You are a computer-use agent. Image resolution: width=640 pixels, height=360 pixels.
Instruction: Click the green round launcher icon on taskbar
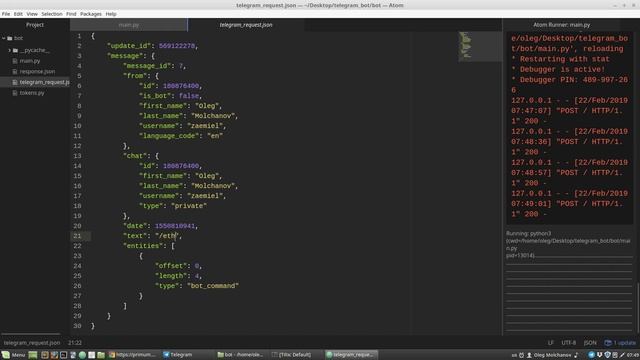click(82, 355)
